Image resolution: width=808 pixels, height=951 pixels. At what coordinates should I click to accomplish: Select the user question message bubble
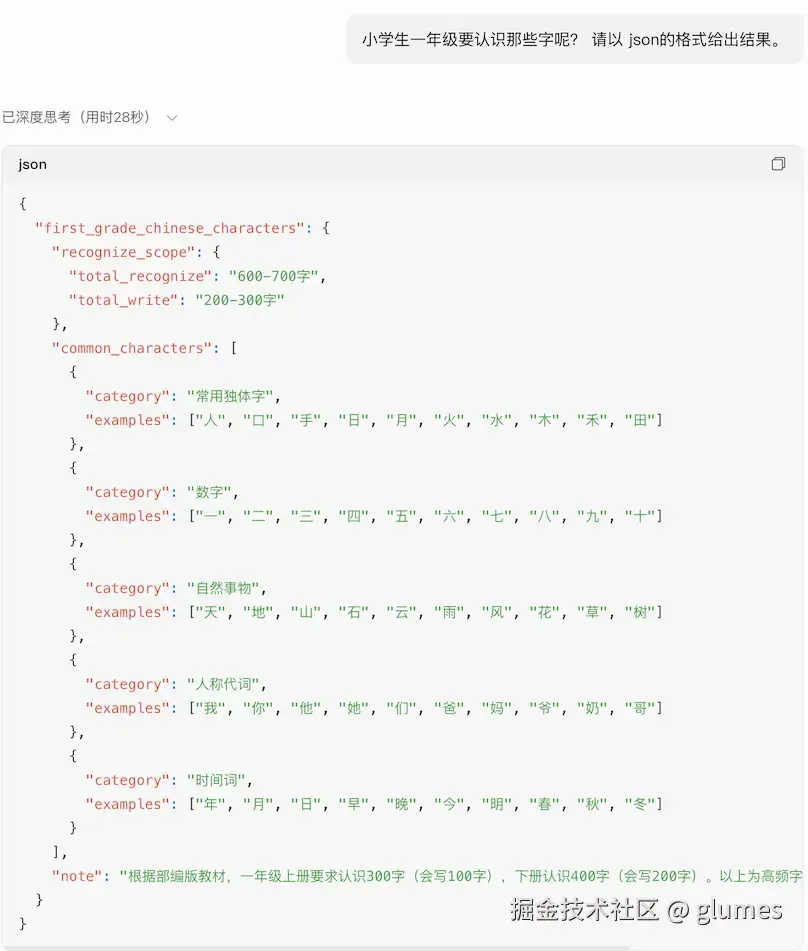pyautogui.click(x=575, y=40)
